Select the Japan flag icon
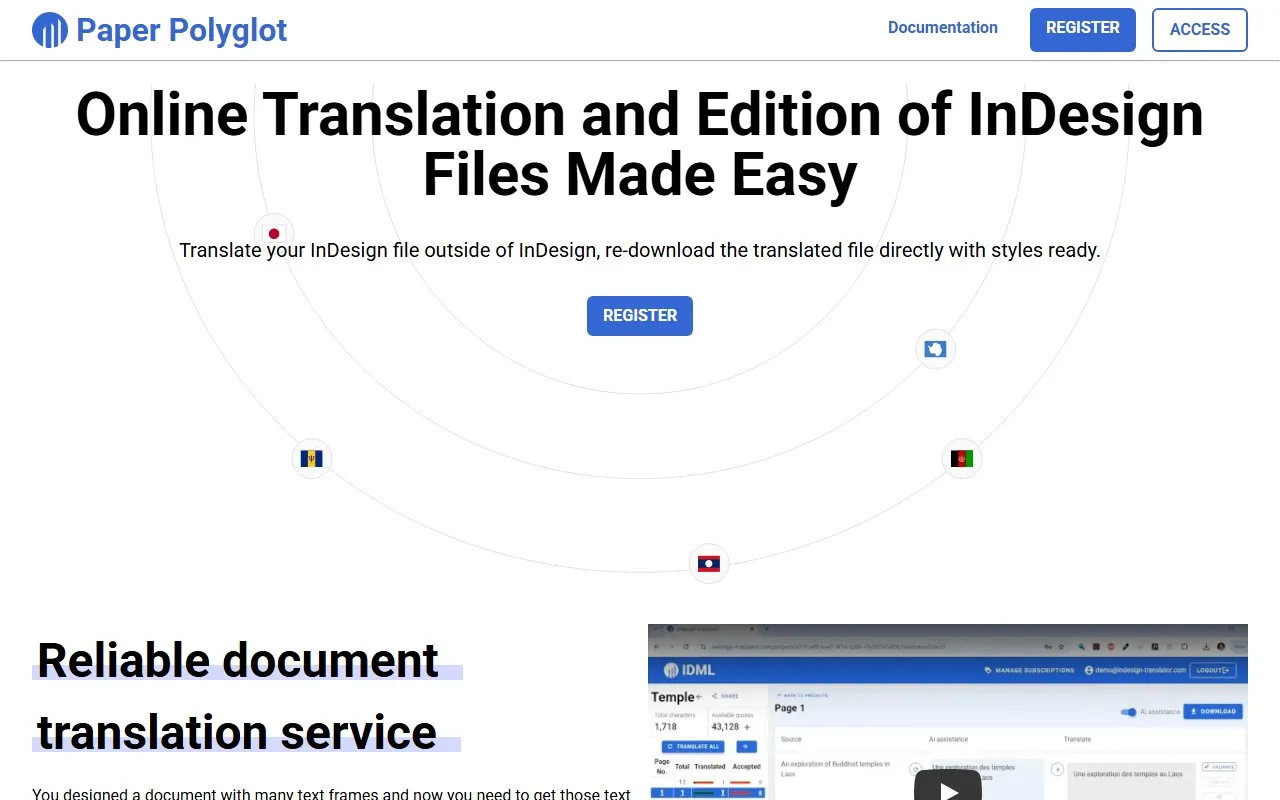 [x=274, y=232]
